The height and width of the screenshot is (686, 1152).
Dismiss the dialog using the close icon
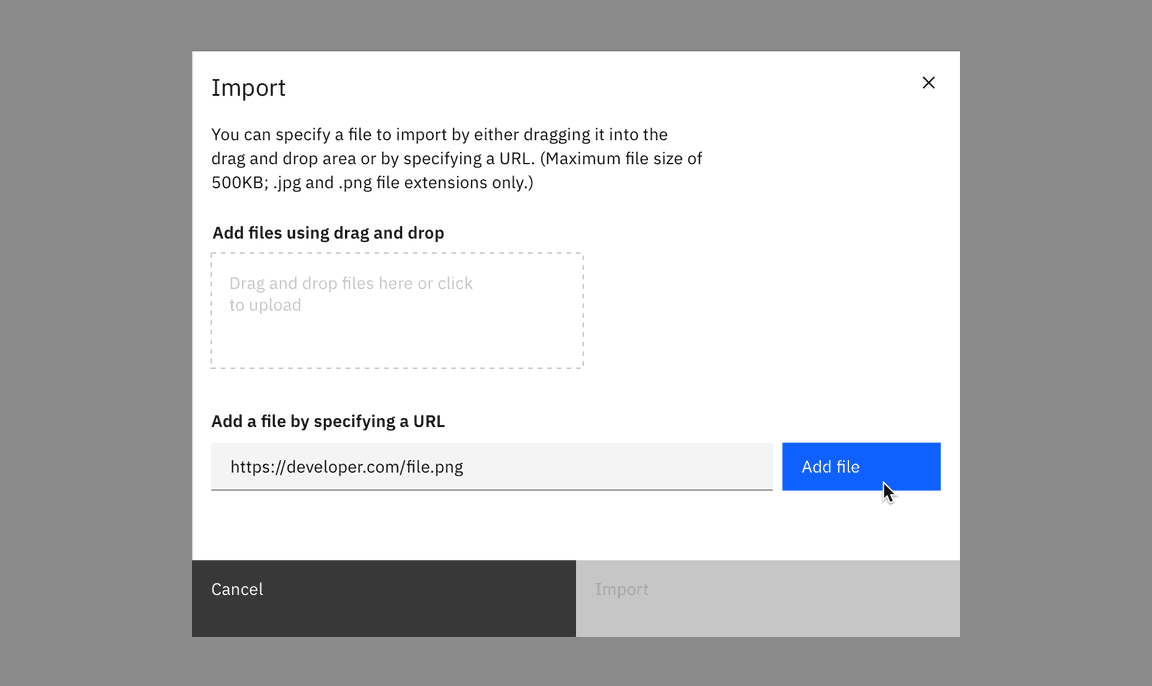click(x=928, y=83)
